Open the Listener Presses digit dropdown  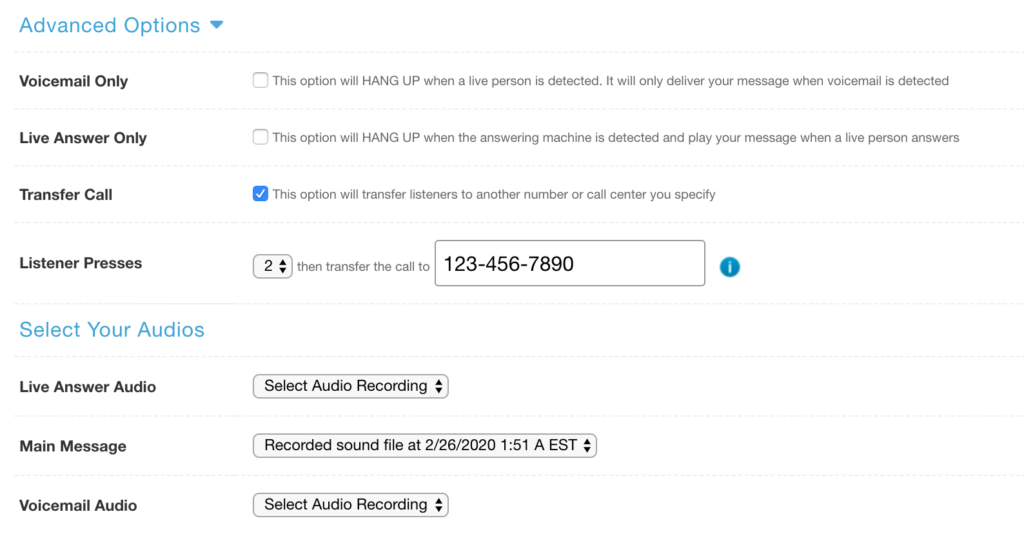coord(272,266)
